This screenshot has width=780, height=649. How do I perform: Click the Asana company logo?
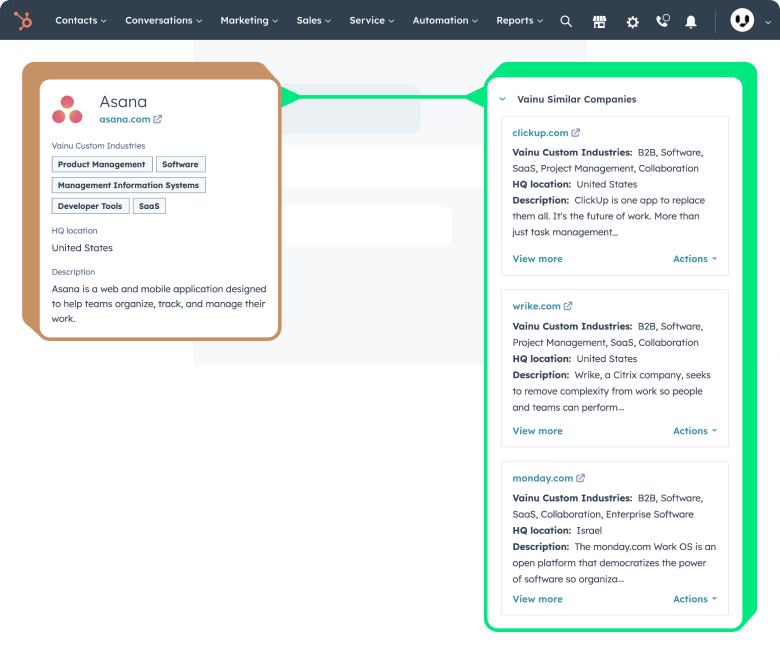click(67, 109)
